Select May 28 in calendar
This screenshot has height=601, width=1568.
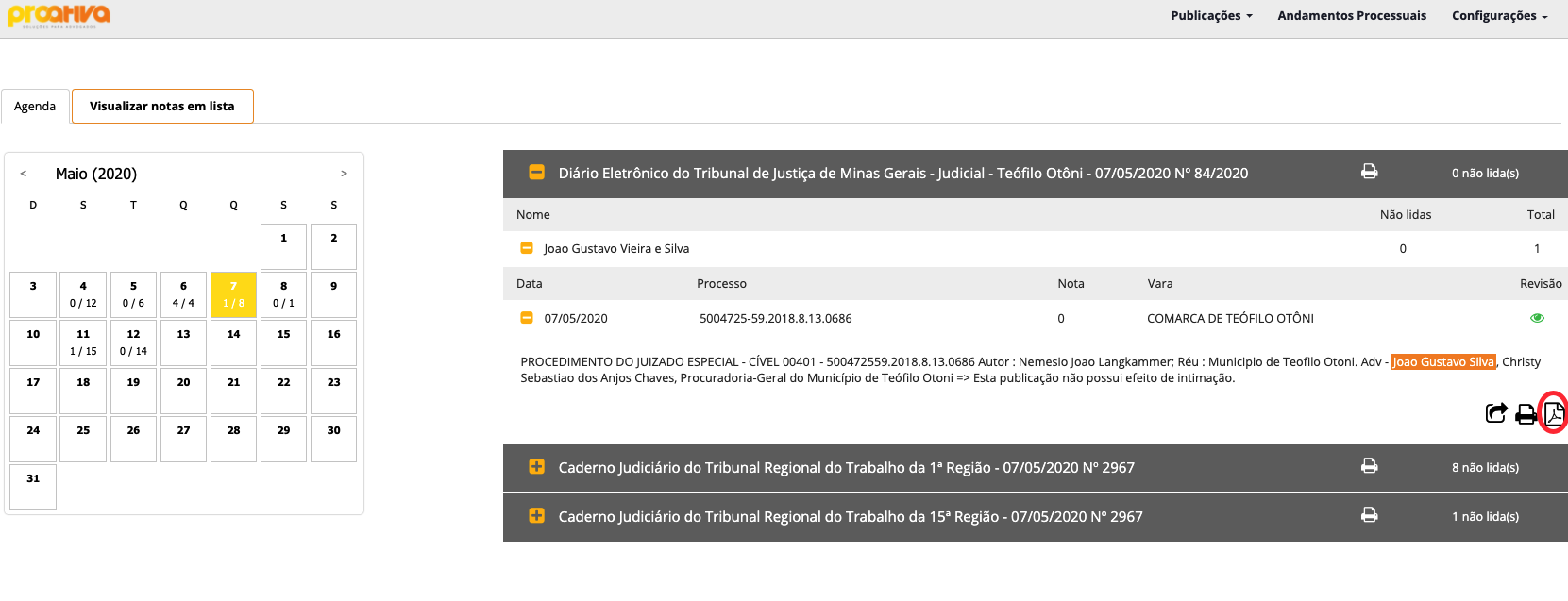233,439
